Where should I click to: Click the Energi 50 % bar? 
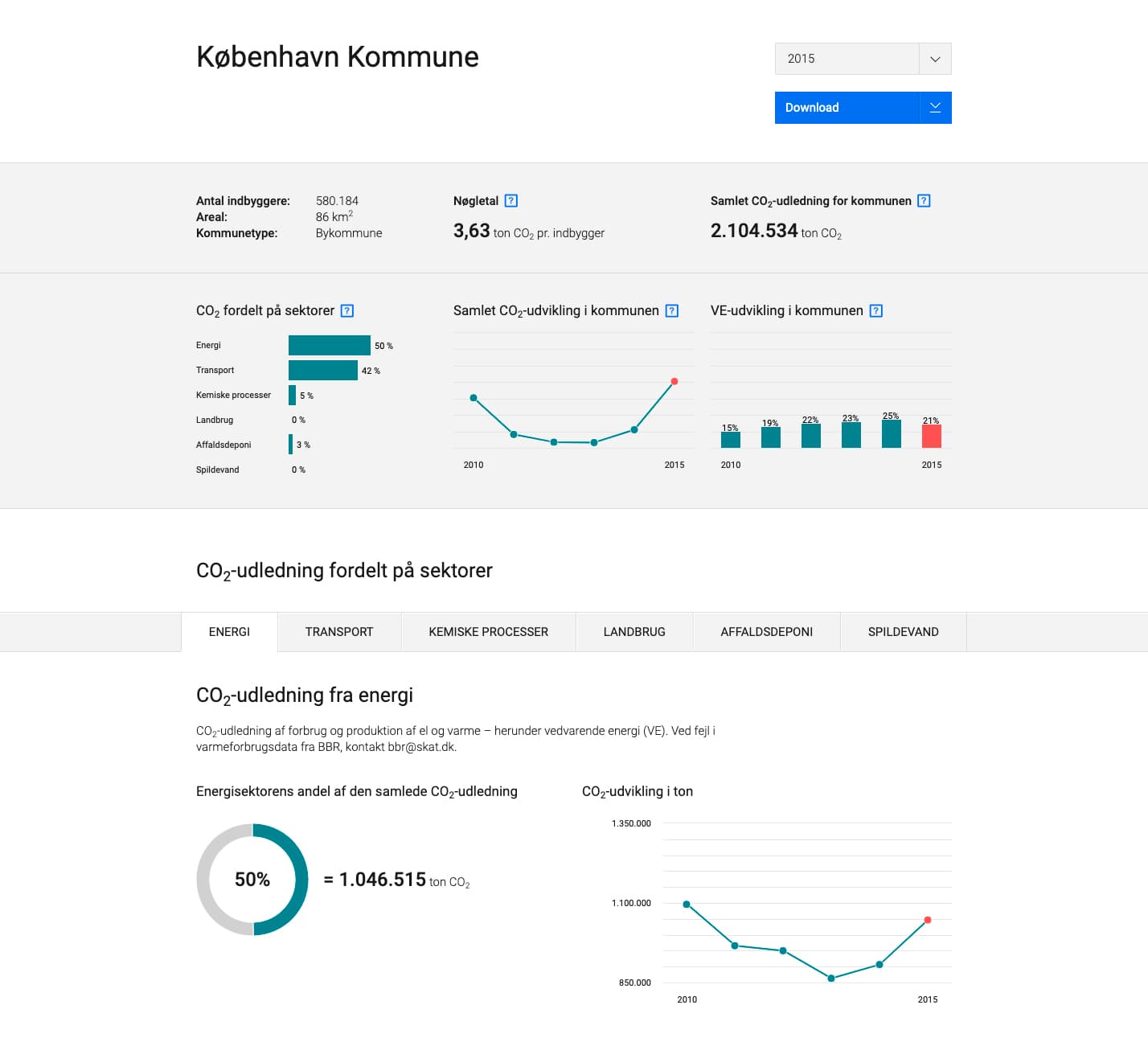pyautogui.click(x=330, y=345)
